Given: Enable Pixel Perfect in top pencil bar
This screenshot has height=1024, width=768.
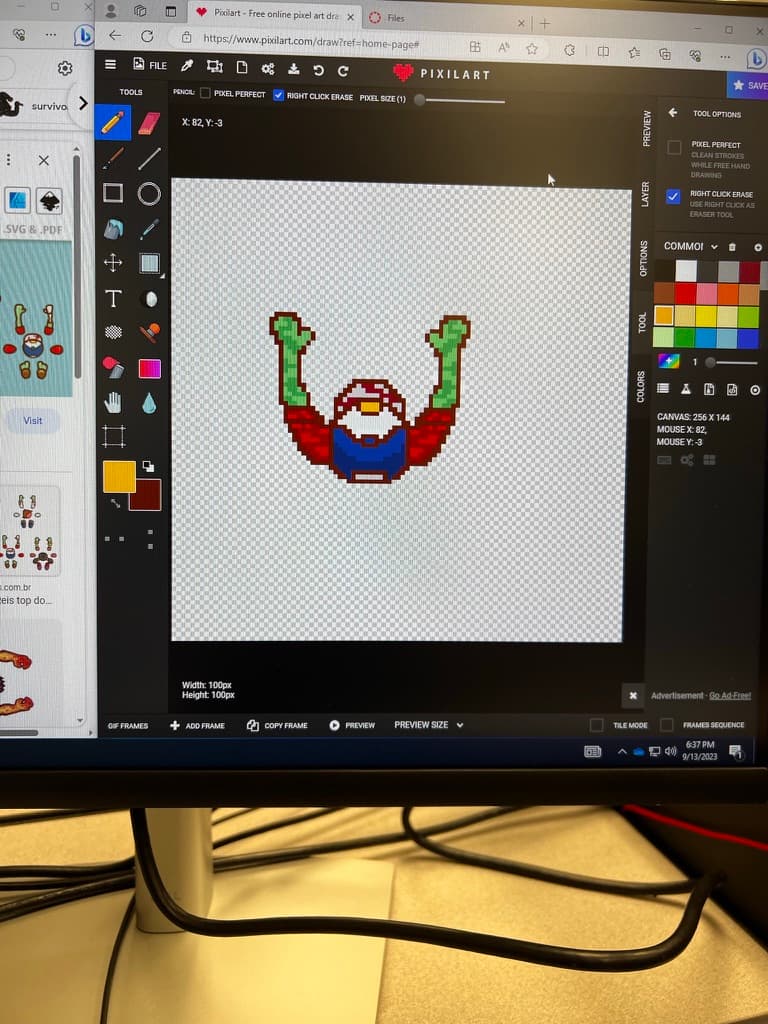Looking at the screenshot, I should tap(205, 94).
